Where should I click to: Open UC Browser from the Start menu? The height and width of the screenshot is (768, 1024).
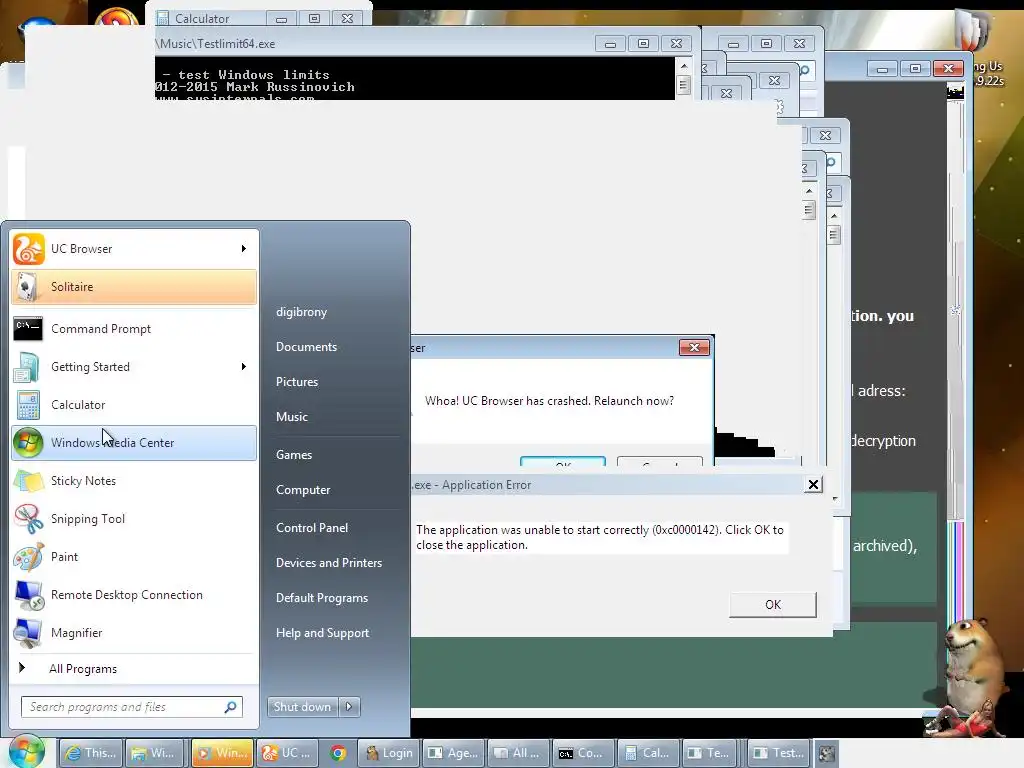pyautogui.click(x=134, y=249)
